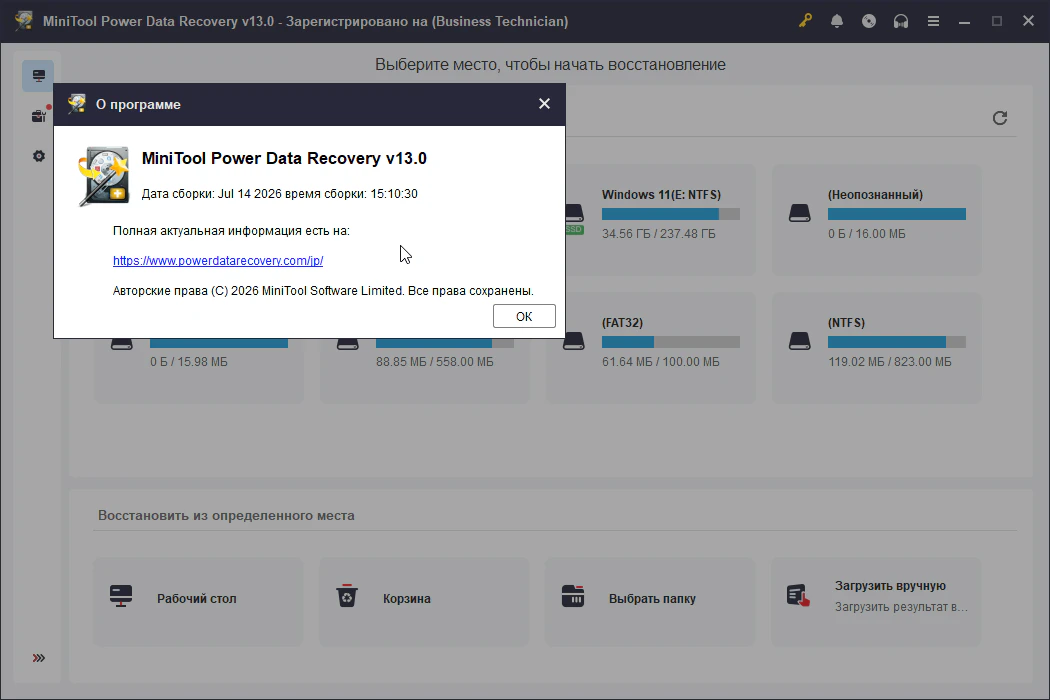
Task: Select the Windows 11 (E: NTFS) drive
Action: [660, 219]
